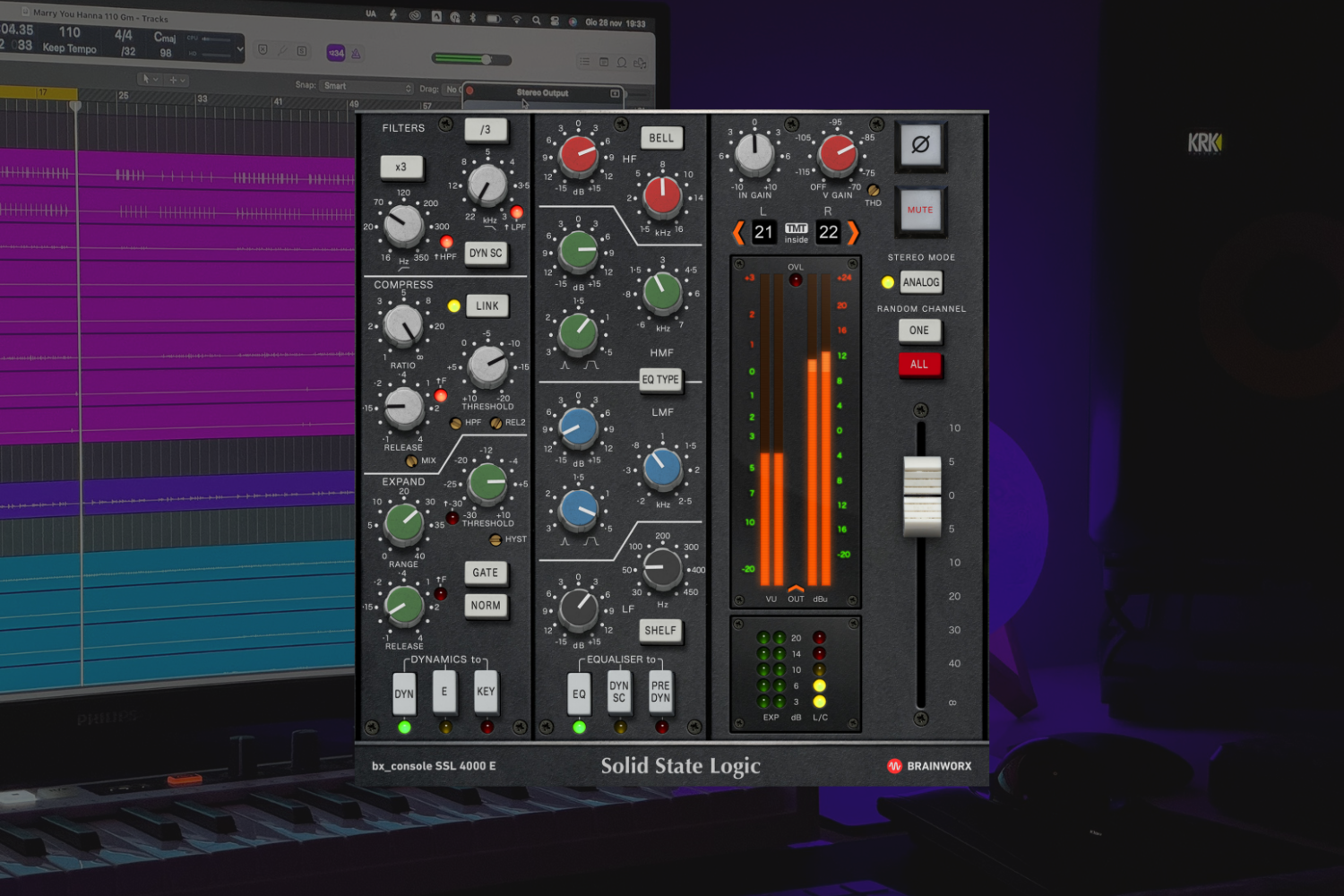Step to next TMT channel with right arrow

point(855,232)
